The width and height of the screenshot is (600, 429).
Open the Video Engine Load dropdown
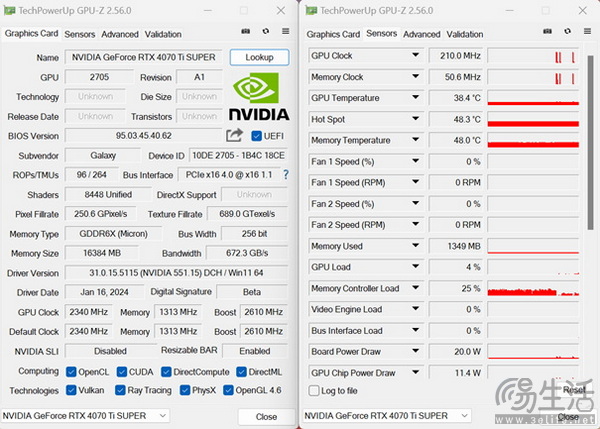click(x=415, y=309)
